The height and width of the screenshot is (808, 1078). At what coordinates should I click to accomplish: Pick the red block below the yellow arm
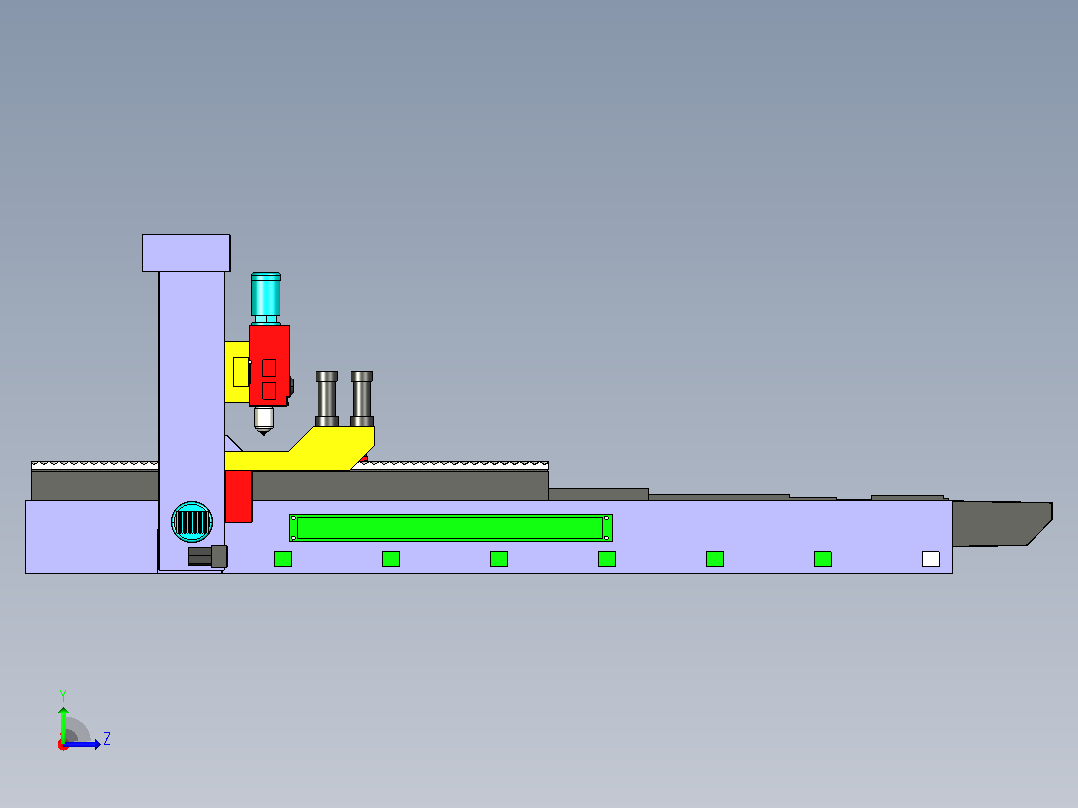click(239, 496)
